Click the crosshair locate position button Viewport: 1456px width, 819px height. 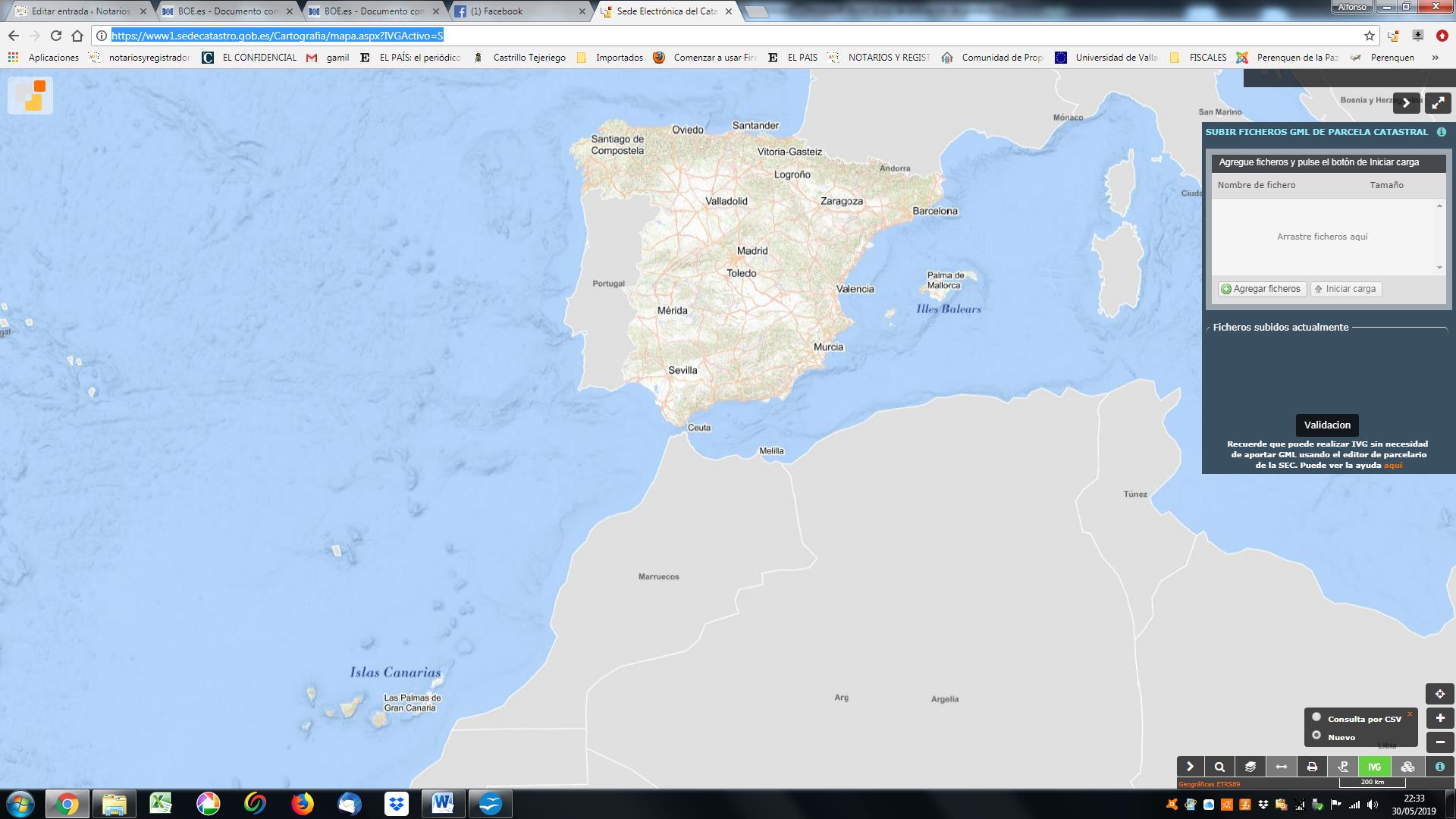1439,694
